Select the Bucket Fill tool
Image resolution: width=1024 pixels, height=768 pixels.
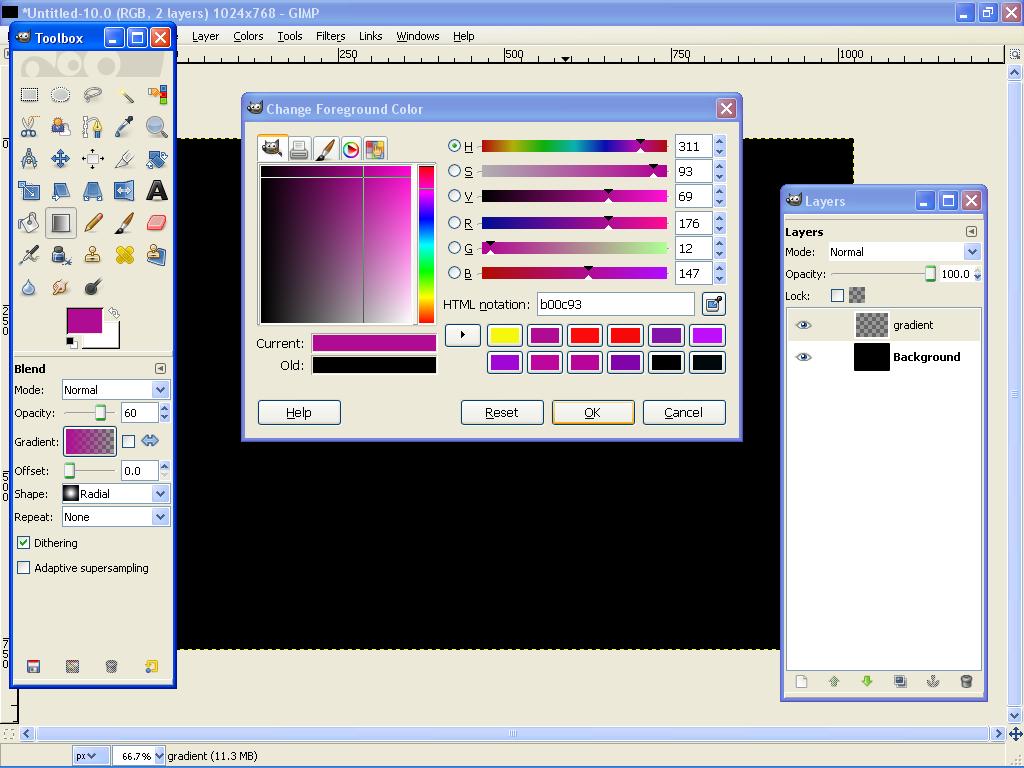(29, 223)
